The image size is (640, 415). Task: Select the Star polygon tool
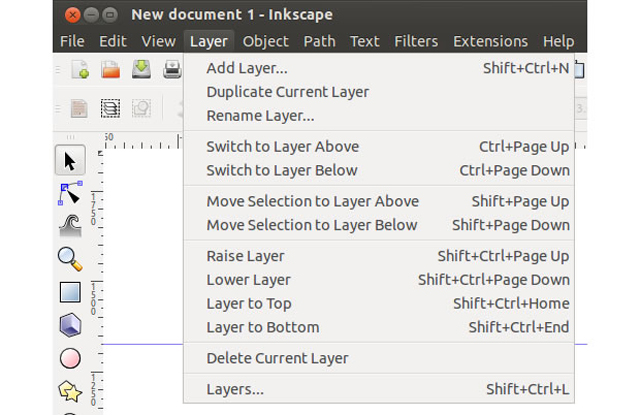pos(69,389)
